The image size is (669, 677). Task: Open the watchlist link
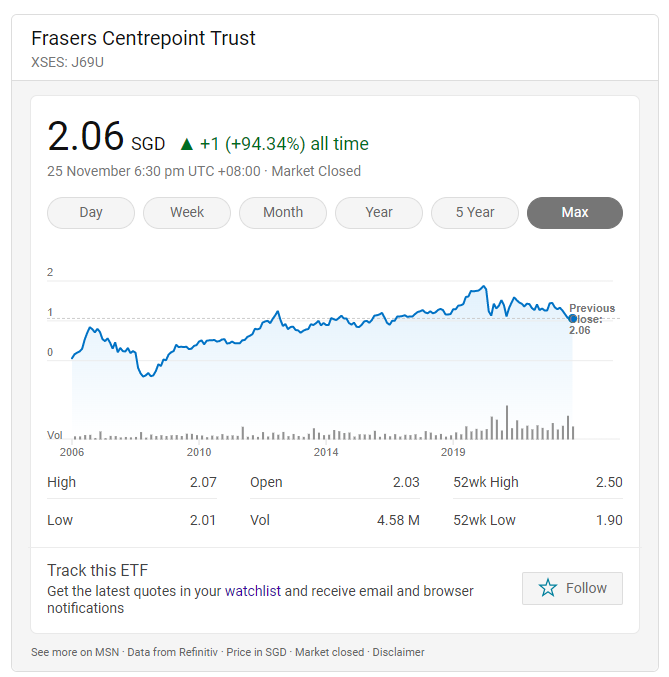click(253, 591)
